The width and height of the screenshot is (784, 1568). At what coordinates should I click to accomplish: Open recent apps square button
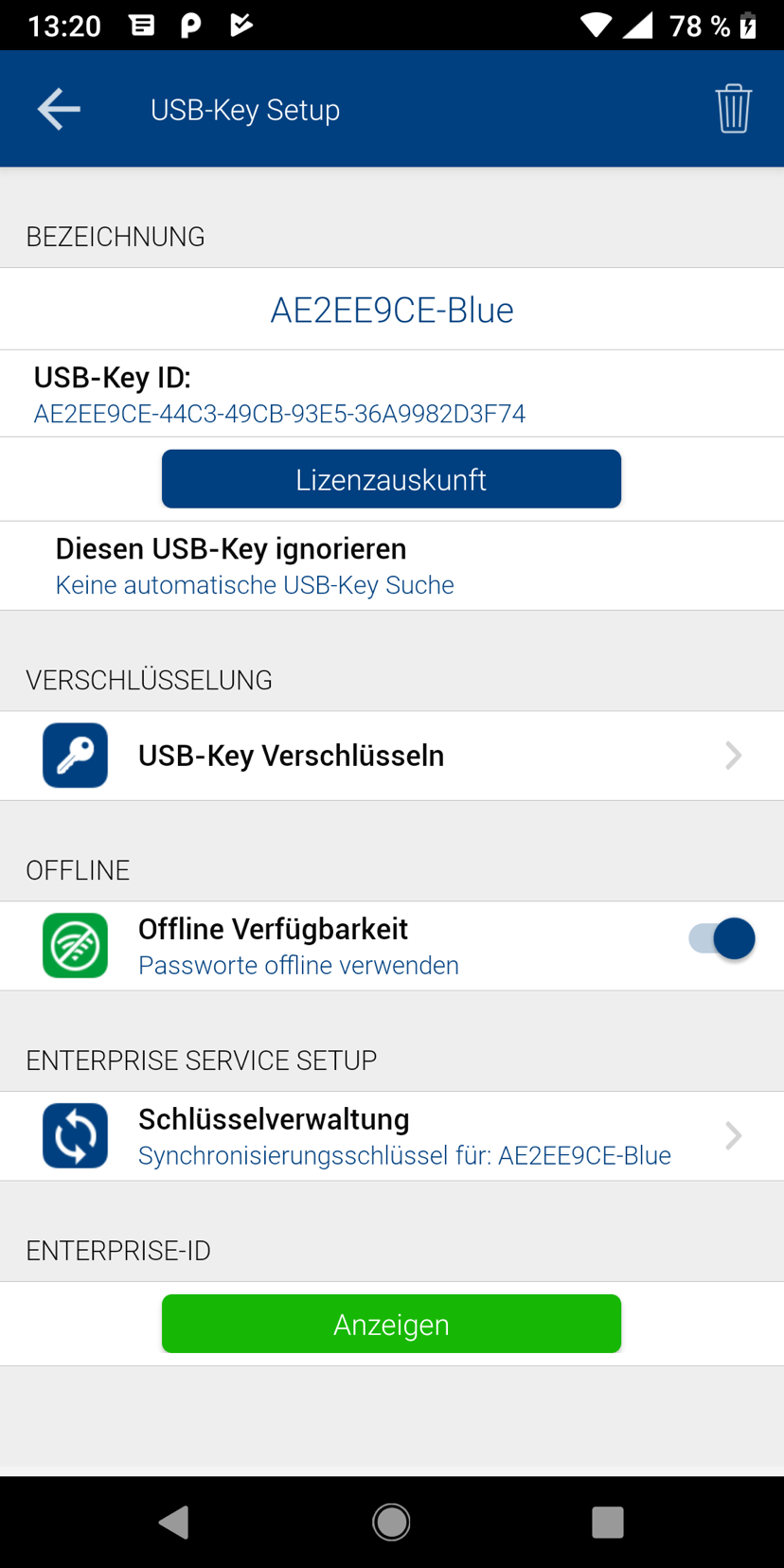(607, 1522)
